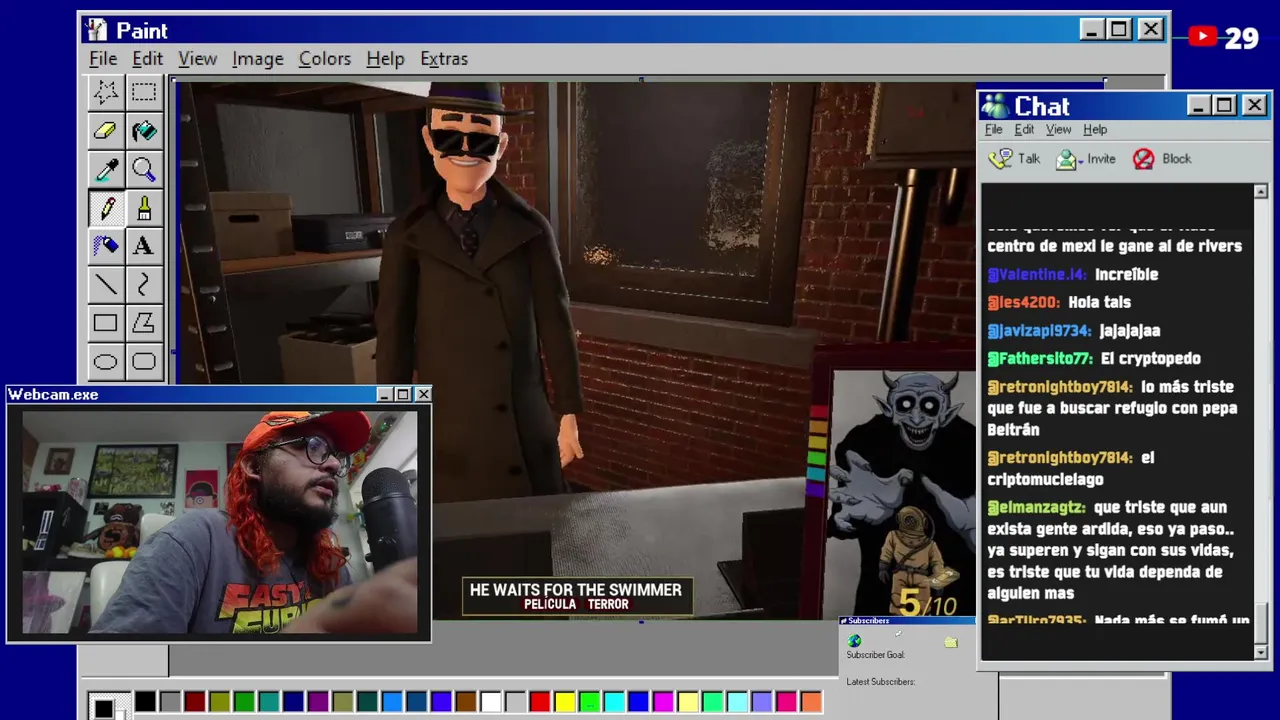Open Paint's View menu
This screenshot has width=1280, height=720.
(x=197, y=59)
